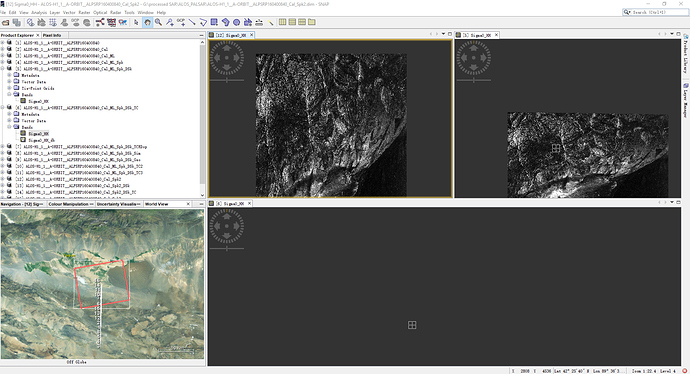
Task: Click Product Explorer vertical scrollbar down arrow
Action: pyautogui.click(x=202, y=195)
